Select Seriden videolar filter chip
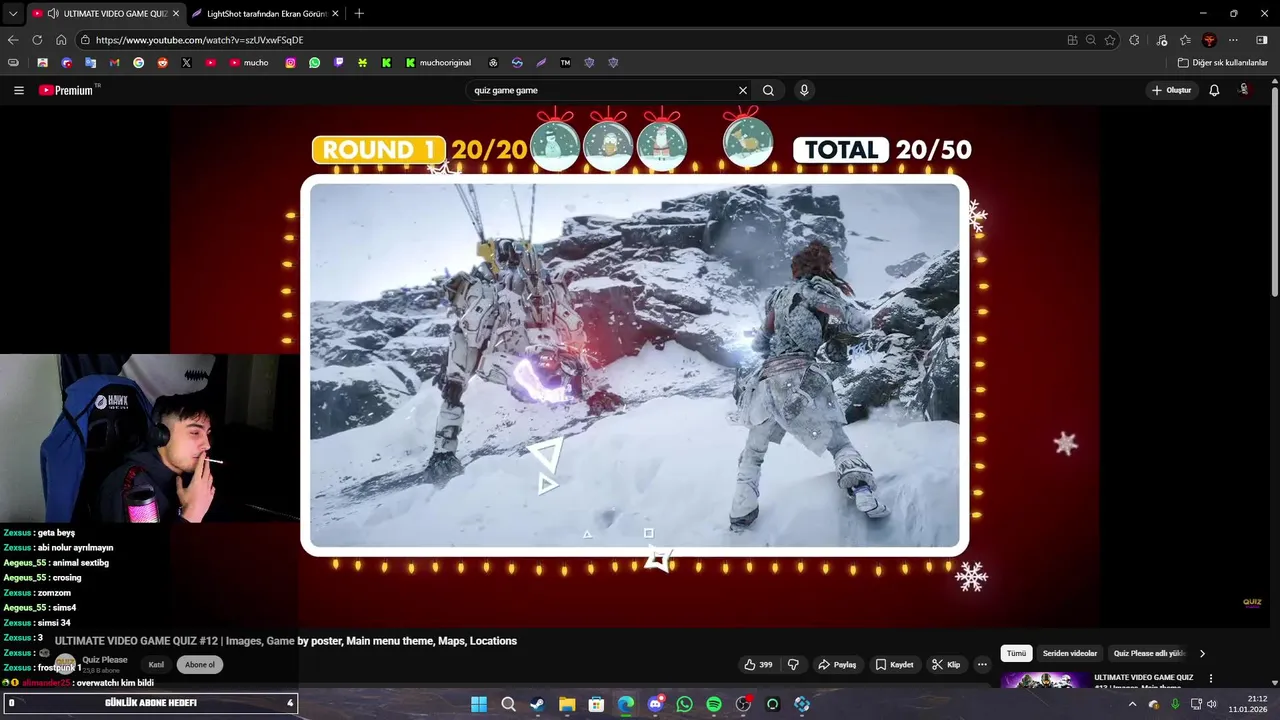The height and width of the screenshot is (720, 1280). click(1070, 653)
